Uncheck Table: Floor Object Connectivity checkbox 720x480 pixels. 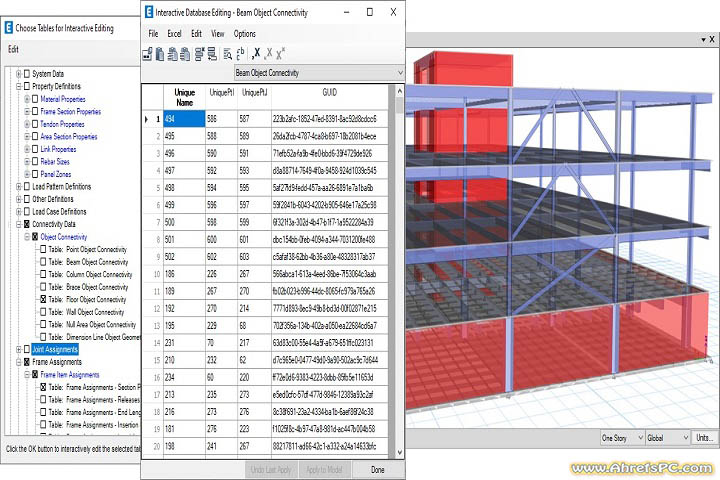point(43,299)
